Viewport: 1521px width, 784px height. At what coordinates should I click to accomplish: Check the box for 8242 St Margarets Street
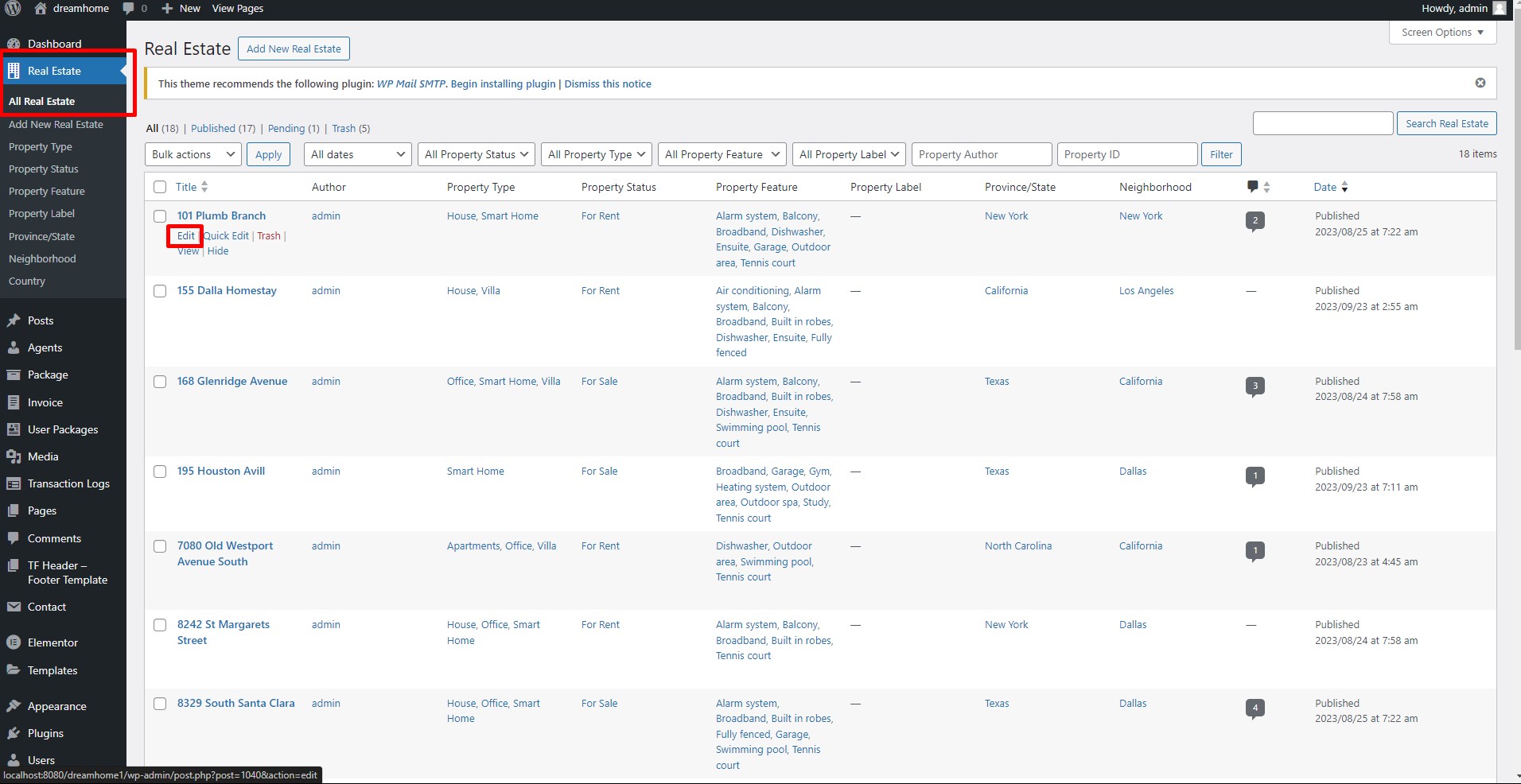pyautogui.click(x=160, y=625)
